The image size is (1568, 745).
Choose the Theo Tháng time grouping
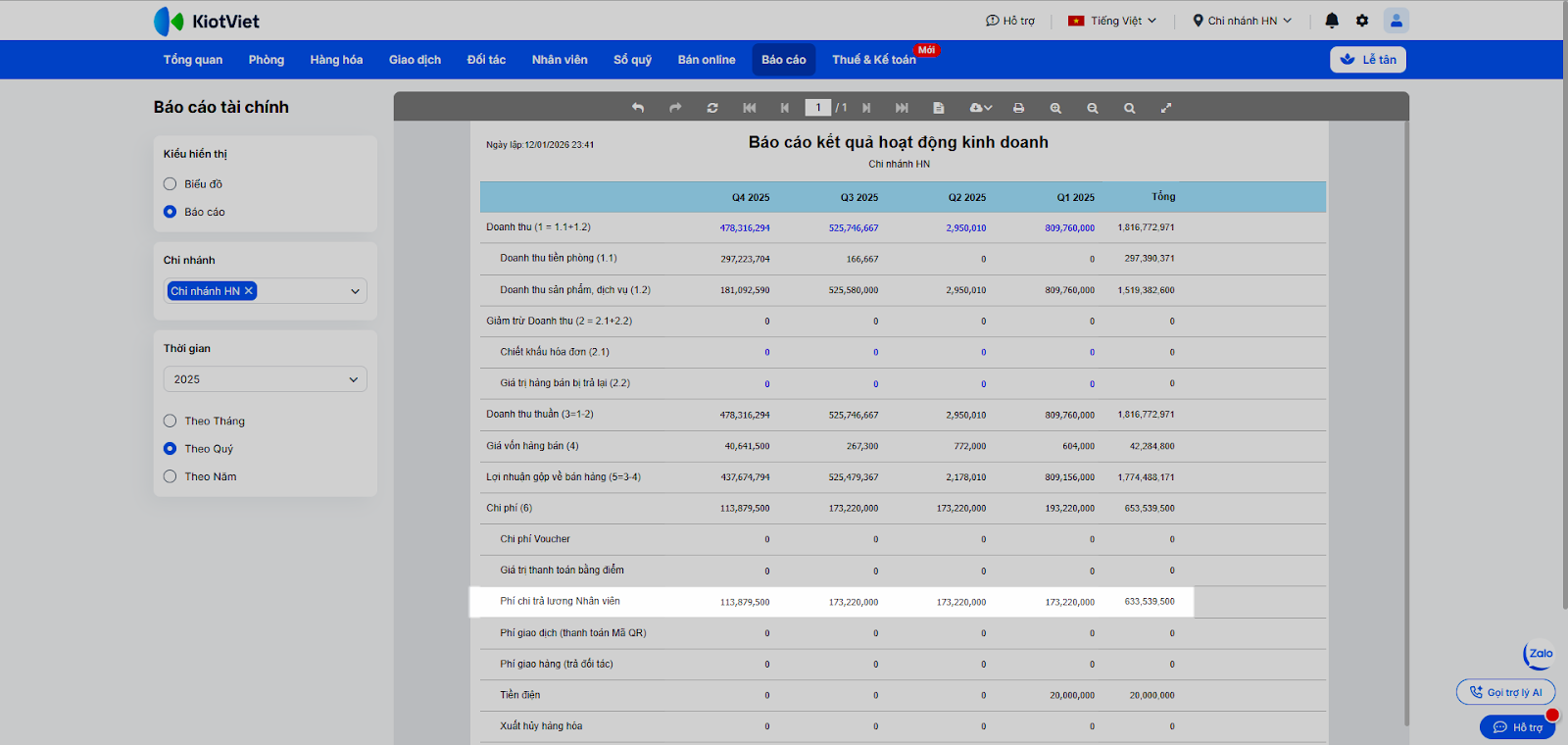click(x=171, y=421)
